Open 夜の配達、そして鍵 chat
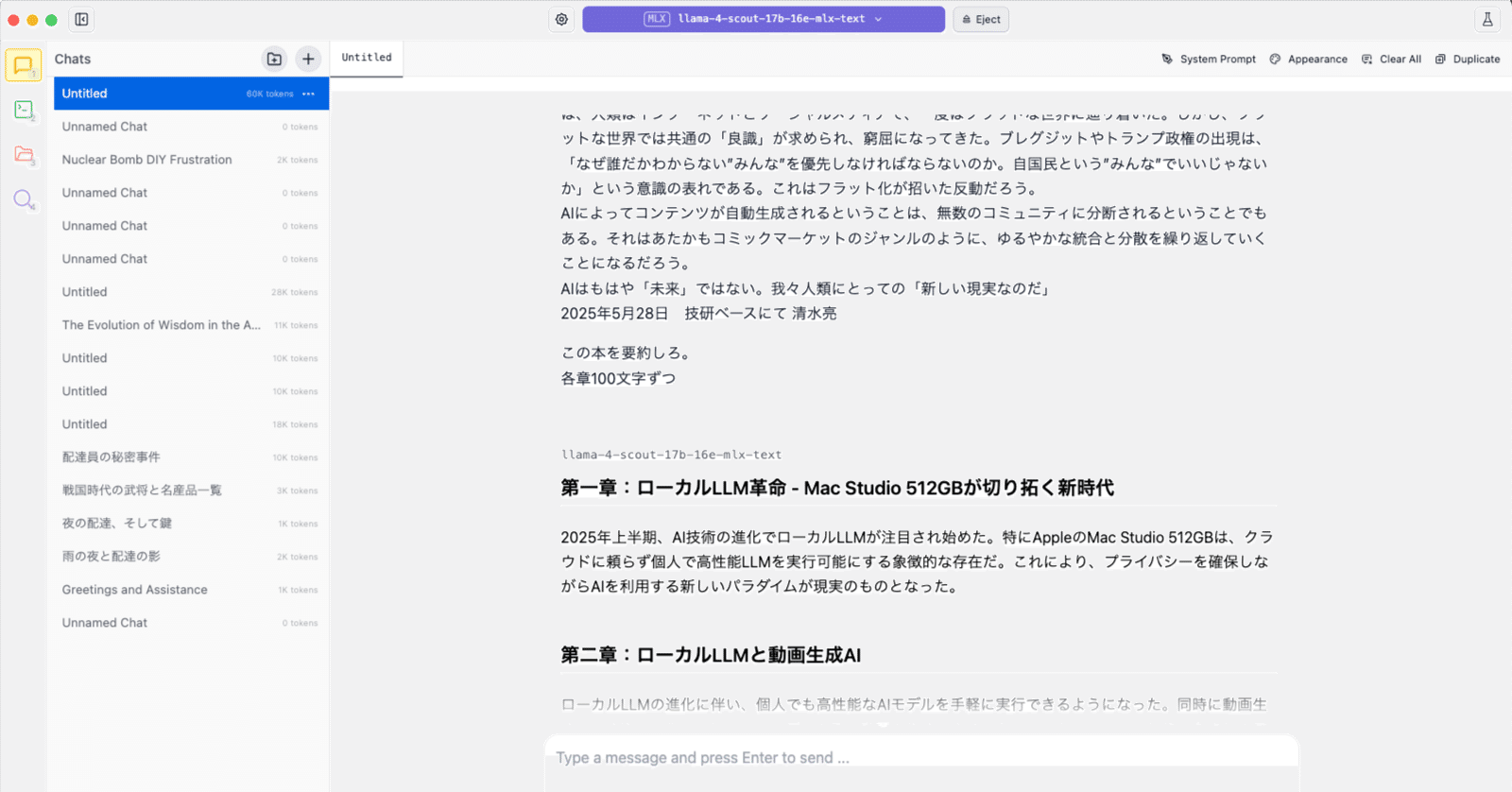 pos(190,524)
